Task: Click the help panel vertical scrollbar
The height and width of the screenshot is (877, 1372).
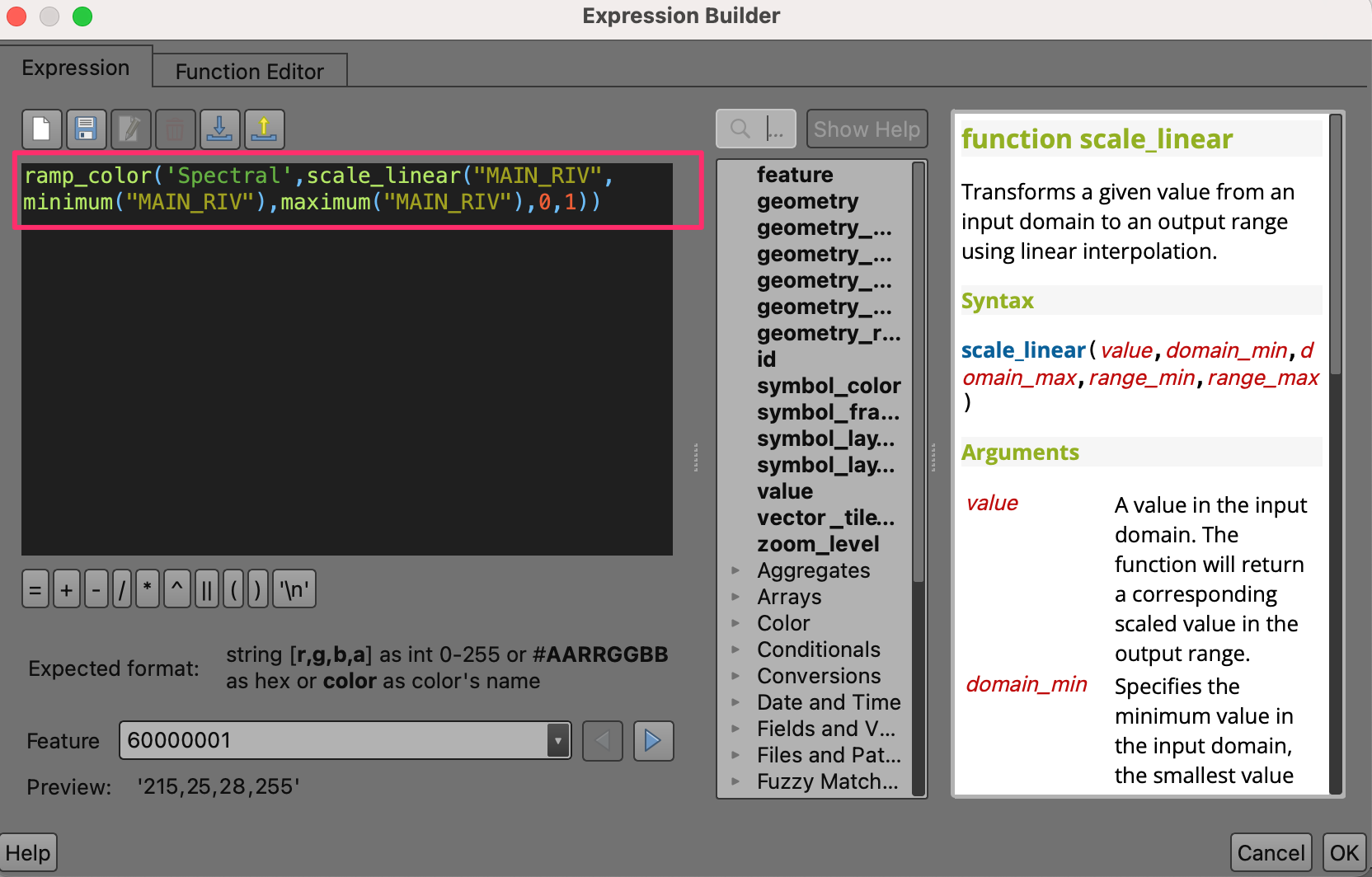Action: tap(1335, 247)
